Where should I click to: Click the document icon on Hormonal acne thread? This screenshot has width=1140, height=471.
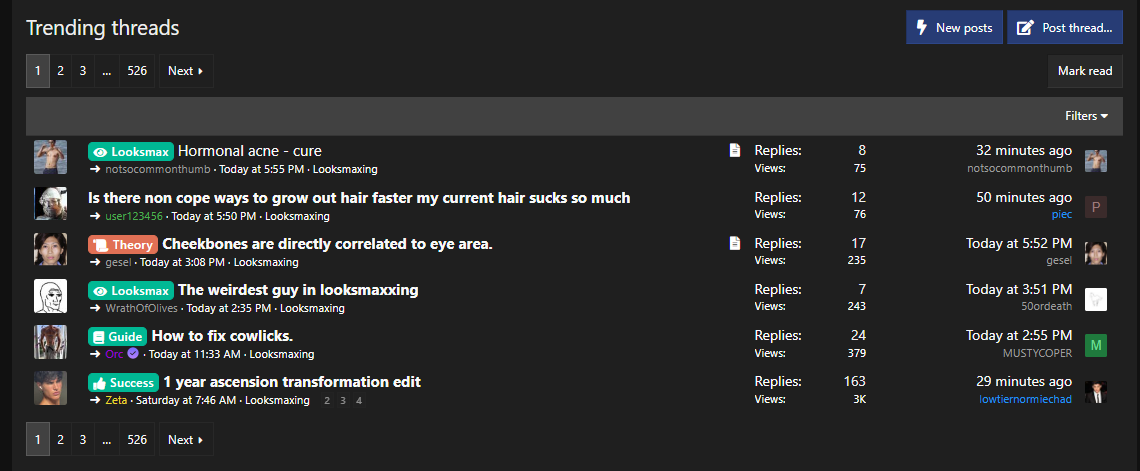click(735, 151)
